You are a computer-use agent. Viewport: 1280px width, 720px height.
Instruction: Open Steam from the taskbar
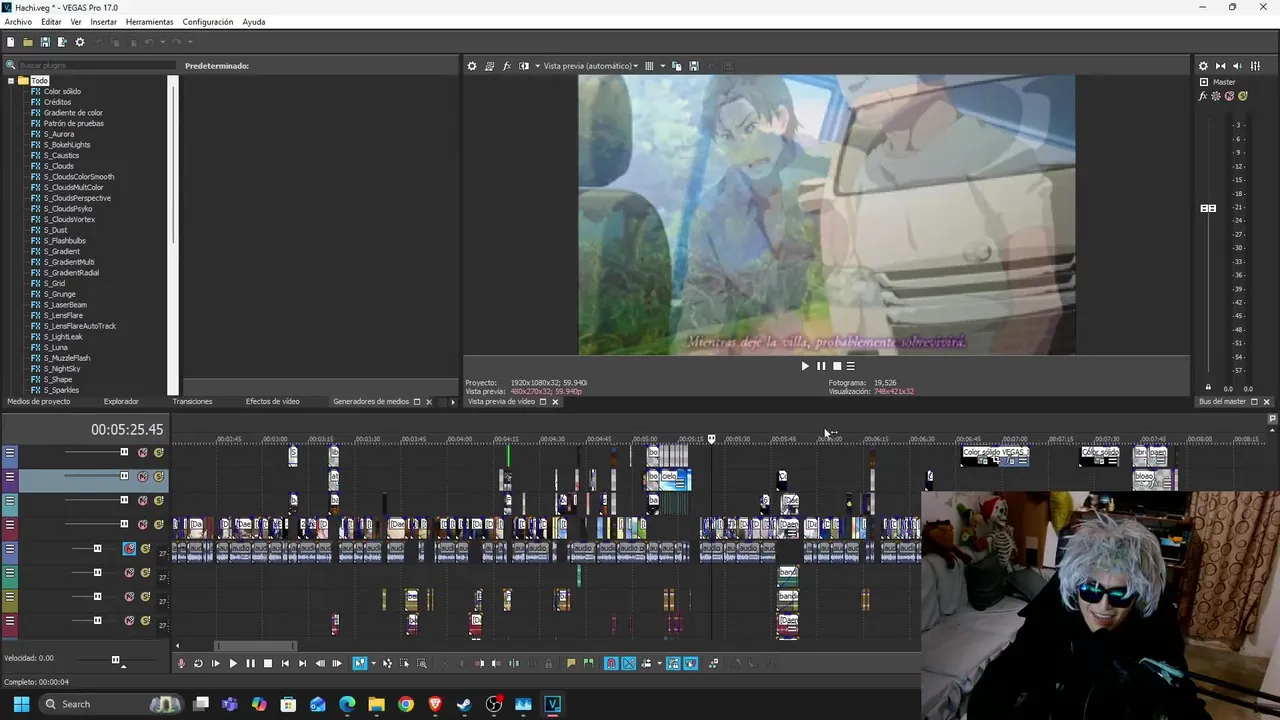[464, 704]
